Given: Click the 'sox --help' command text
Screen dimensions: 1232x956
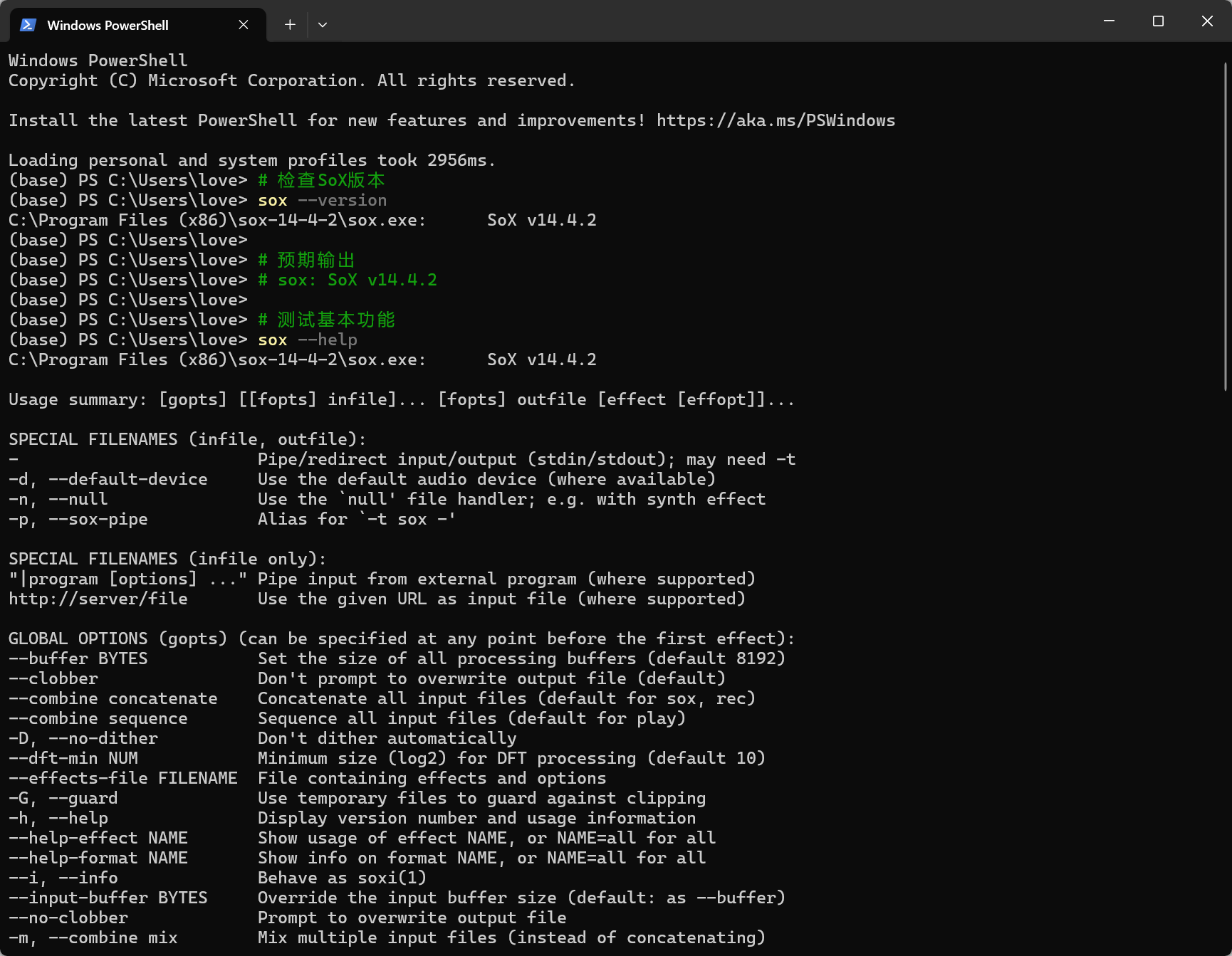Looking at the screenshot, I should 308,340.
